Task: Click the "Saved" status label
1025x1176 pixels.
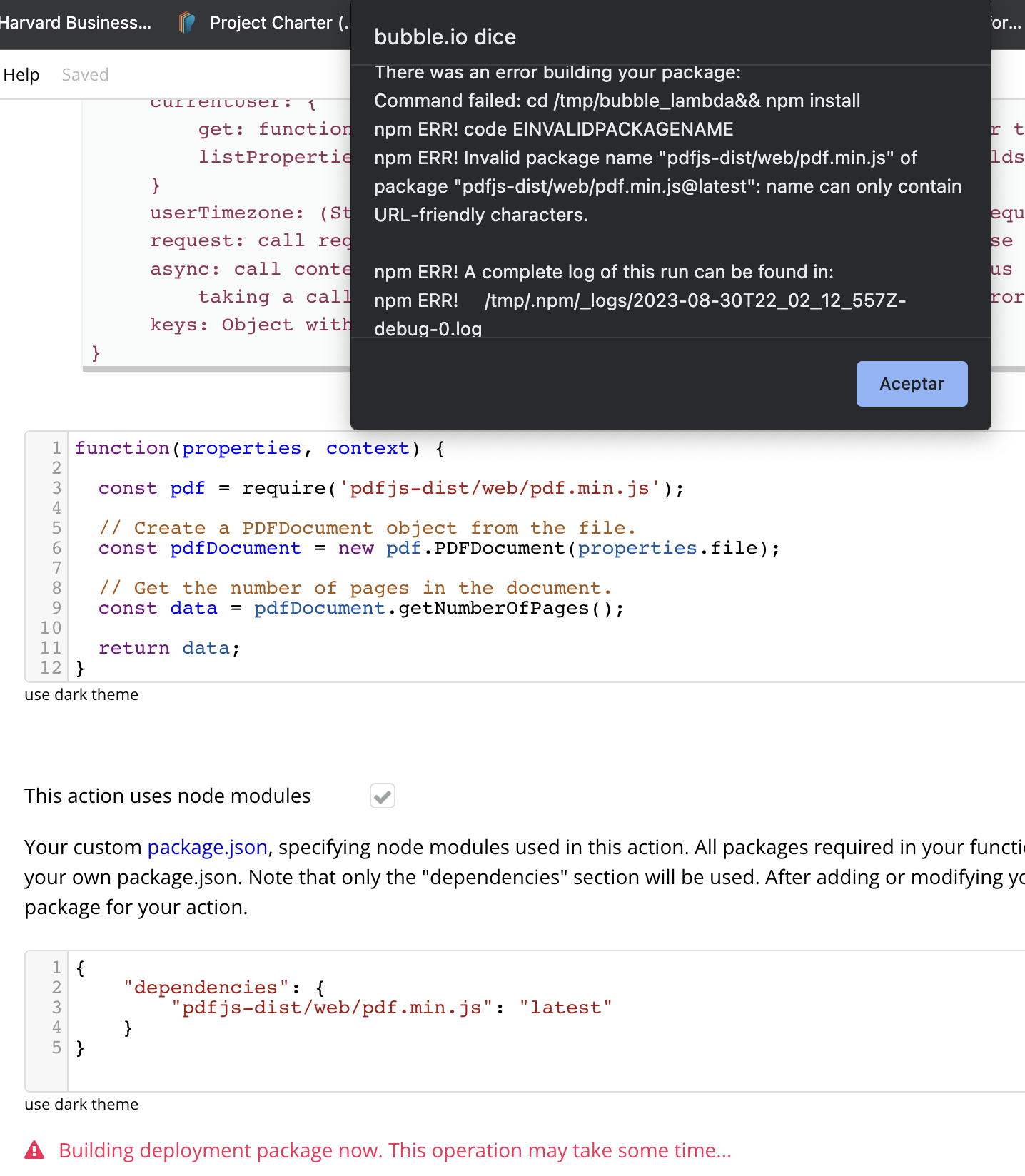Action: click(x=85, y=74)
